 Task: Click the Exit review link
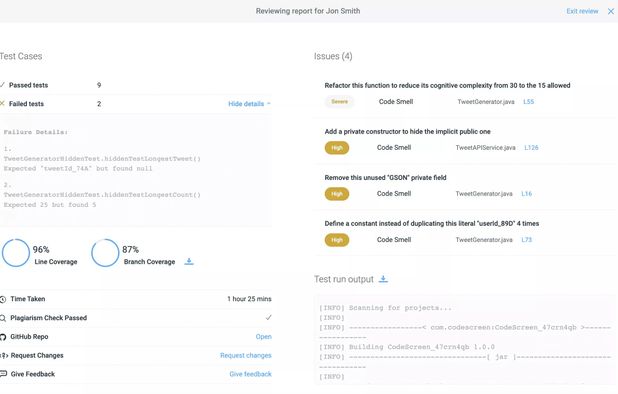tap(582, 11)
